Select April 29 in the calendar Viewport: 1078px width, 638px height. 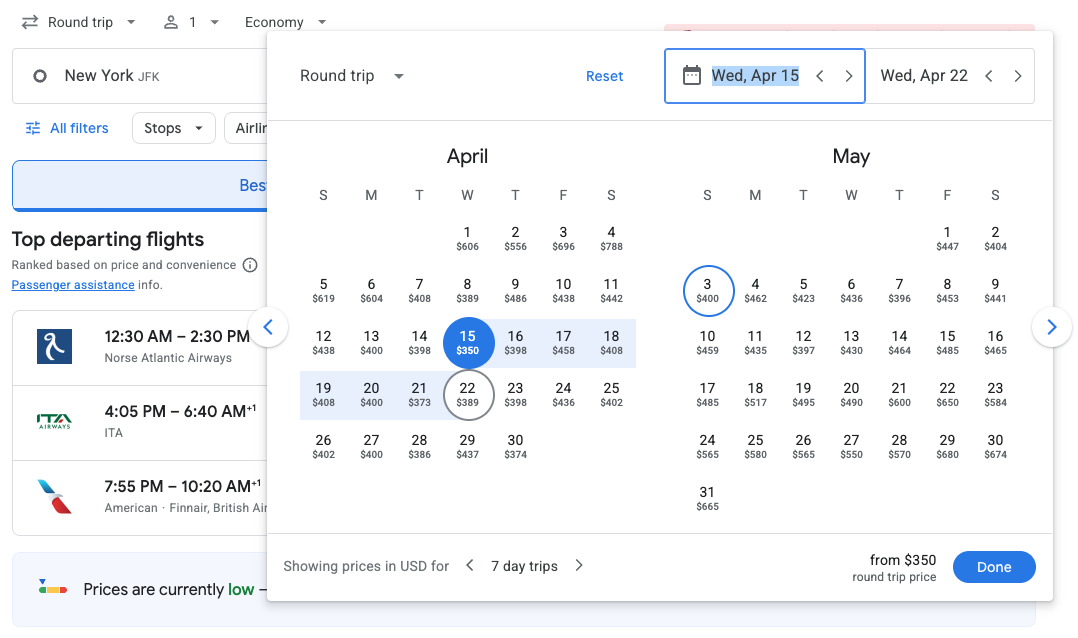click(467, 447)
